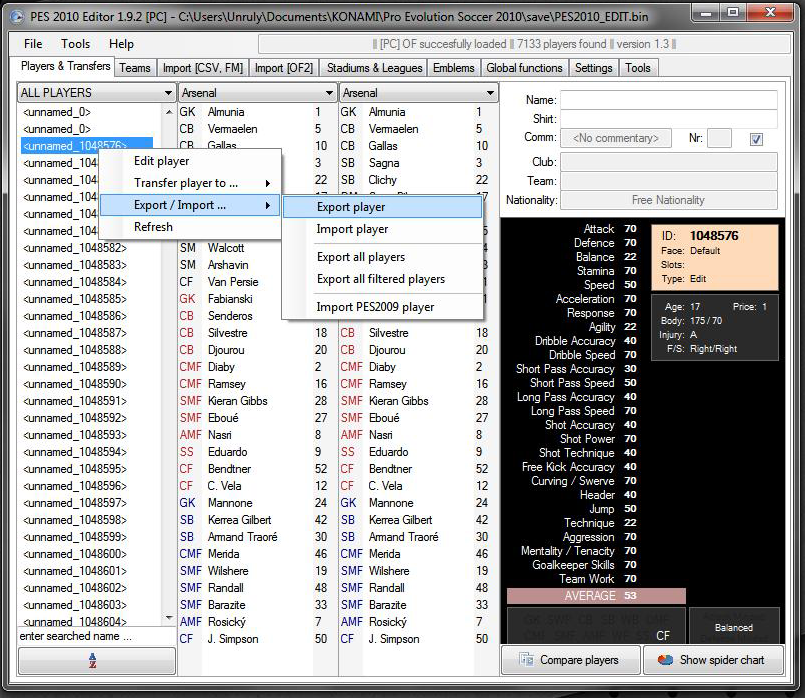Click the spider chart icon
Screen dimensions: 805x698
(665, 660)
